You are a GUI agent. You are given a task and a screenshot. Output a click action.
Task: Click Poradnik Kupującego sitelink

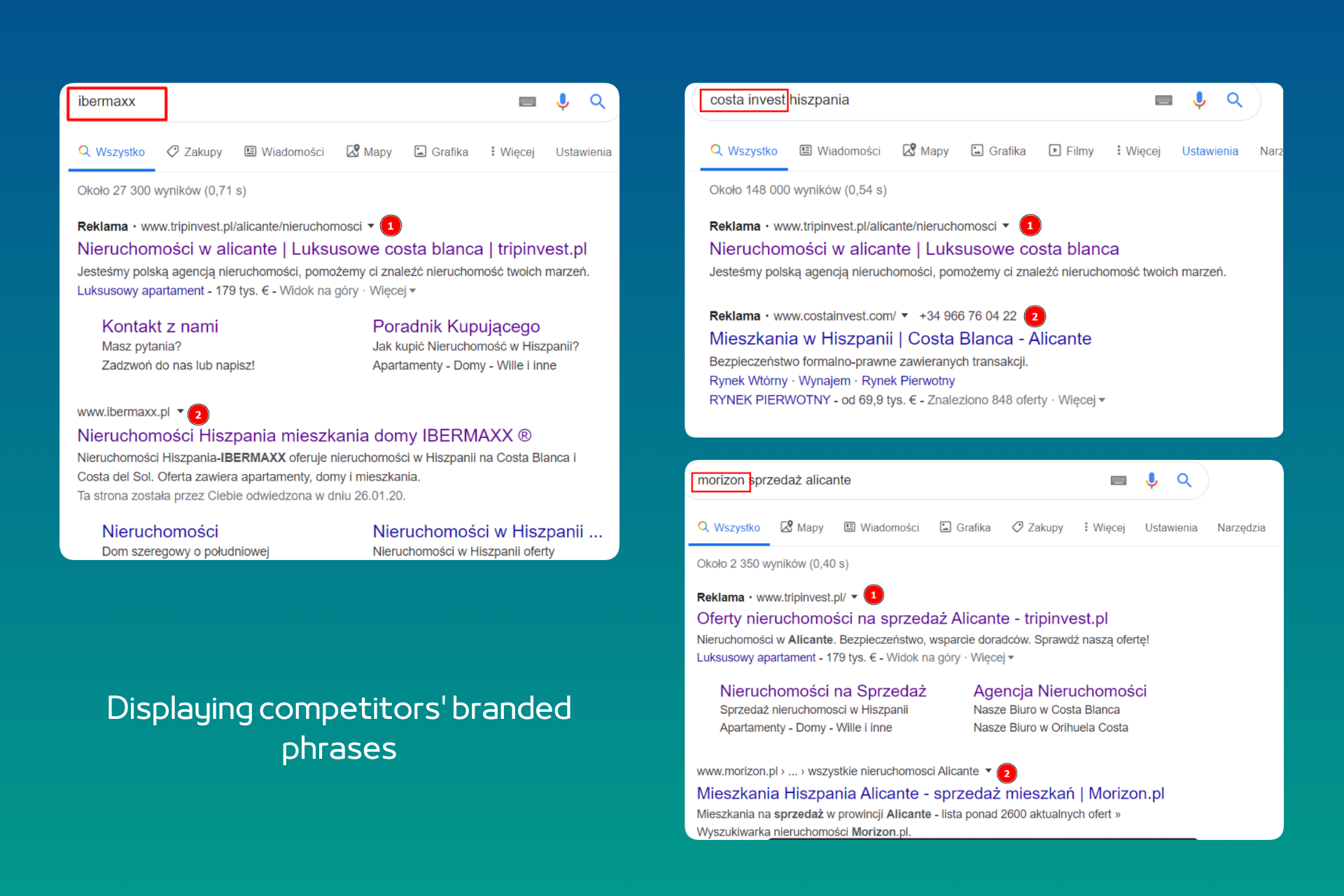pyautogui.click(x=456, y=326)
